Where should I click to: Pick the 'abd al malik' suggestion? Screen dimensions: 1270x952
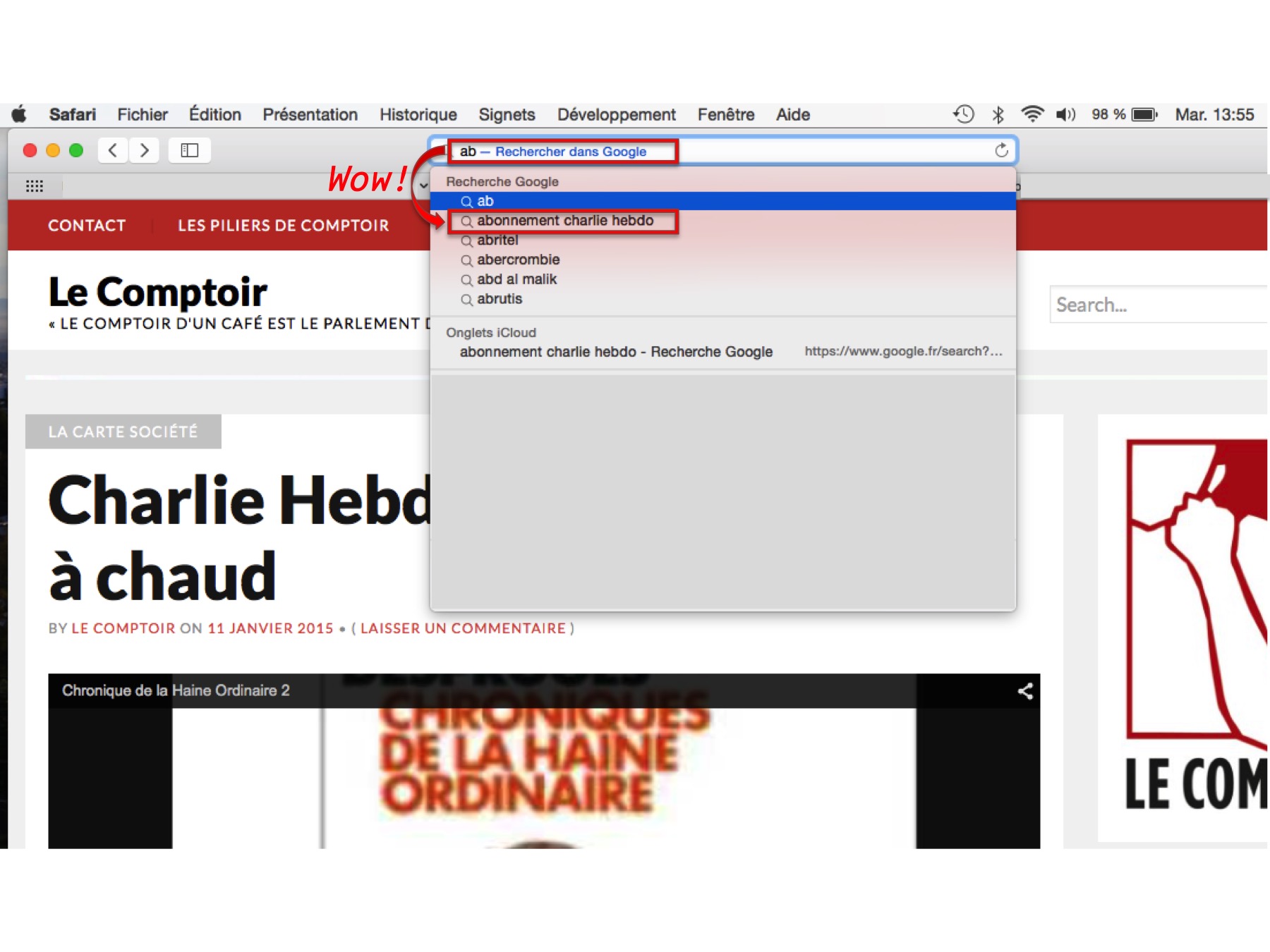point(516,279)
